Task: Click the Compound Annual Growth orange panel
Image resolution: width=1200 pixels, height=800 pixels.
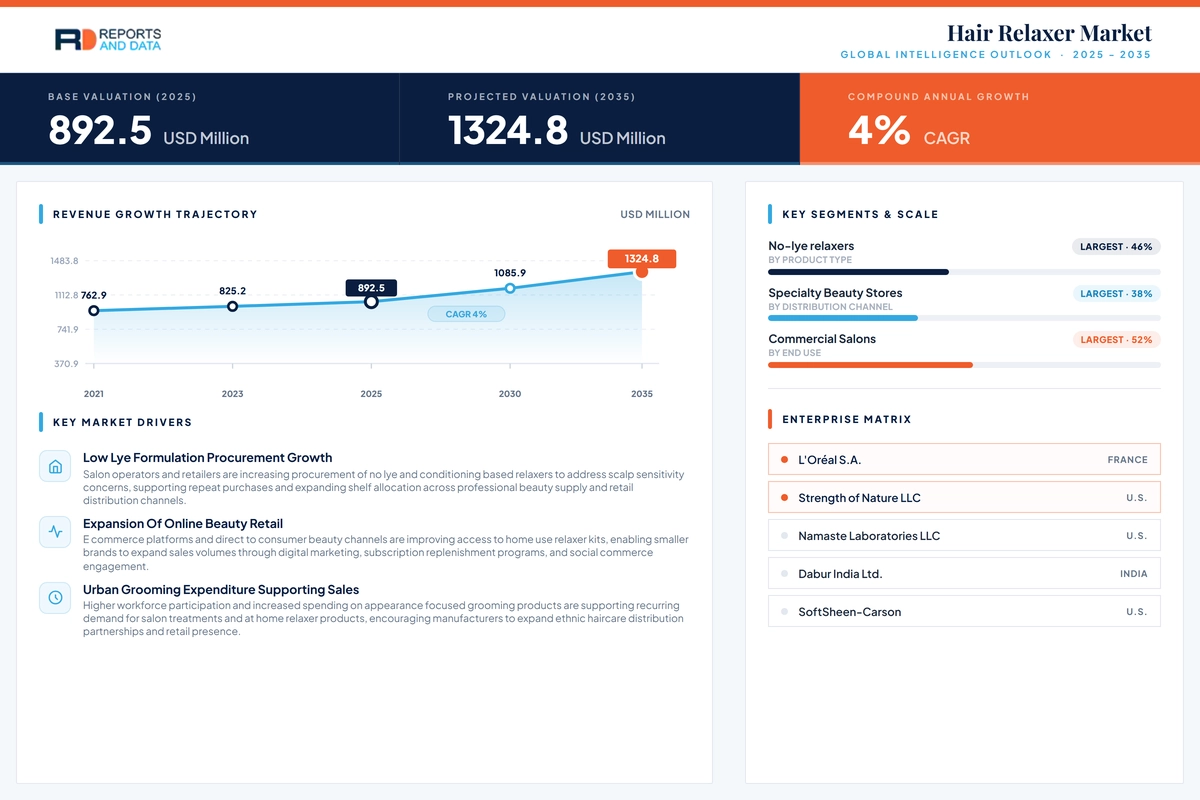Action: [1000, 119]
